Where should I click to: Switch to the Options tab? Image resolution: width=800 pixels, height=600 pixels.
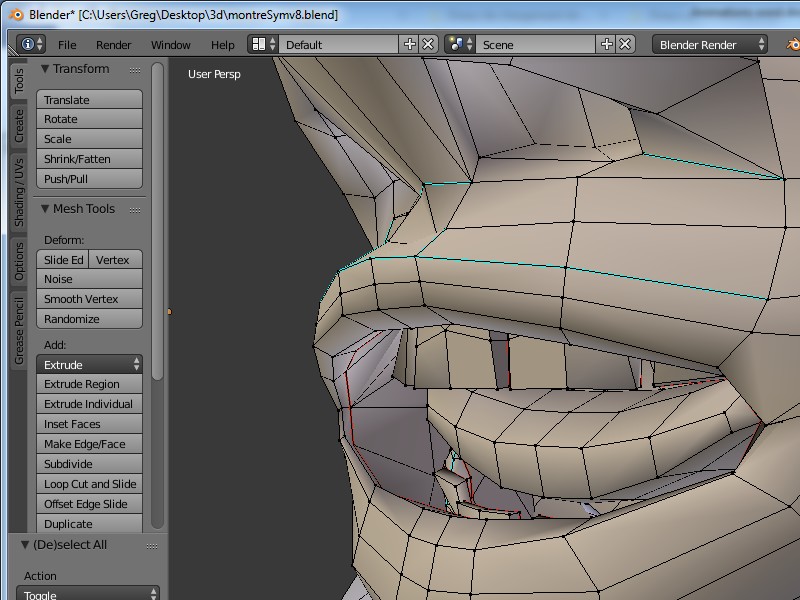(x=19, y=261)
